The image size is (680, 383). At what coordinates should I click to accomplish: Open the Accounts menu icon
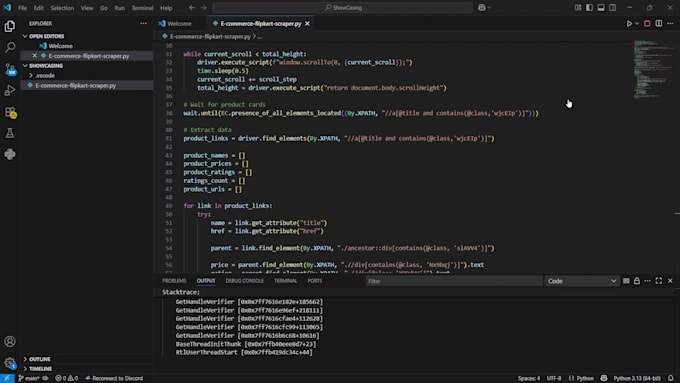[10, 341]
